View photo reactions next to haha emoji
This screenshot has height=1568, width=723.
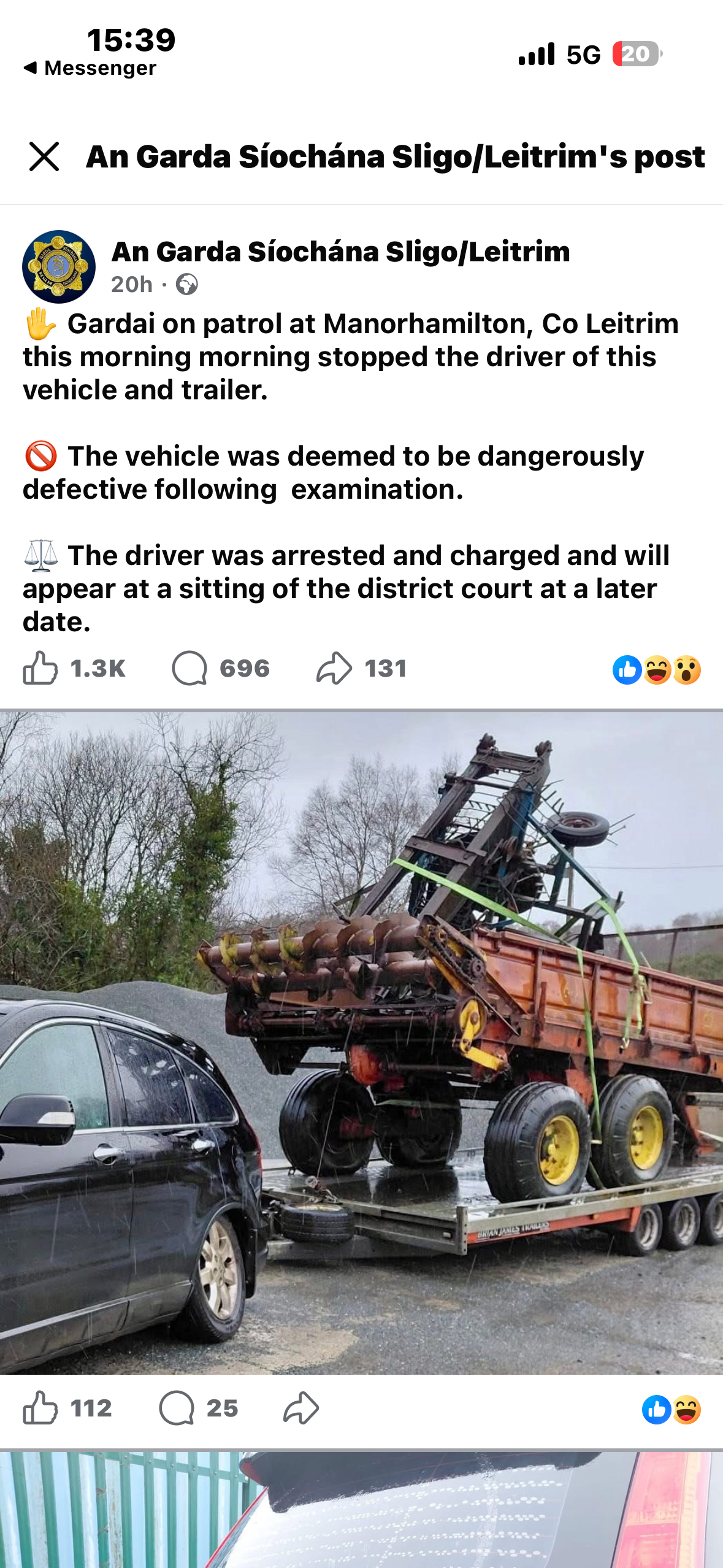click(671, 1409)
